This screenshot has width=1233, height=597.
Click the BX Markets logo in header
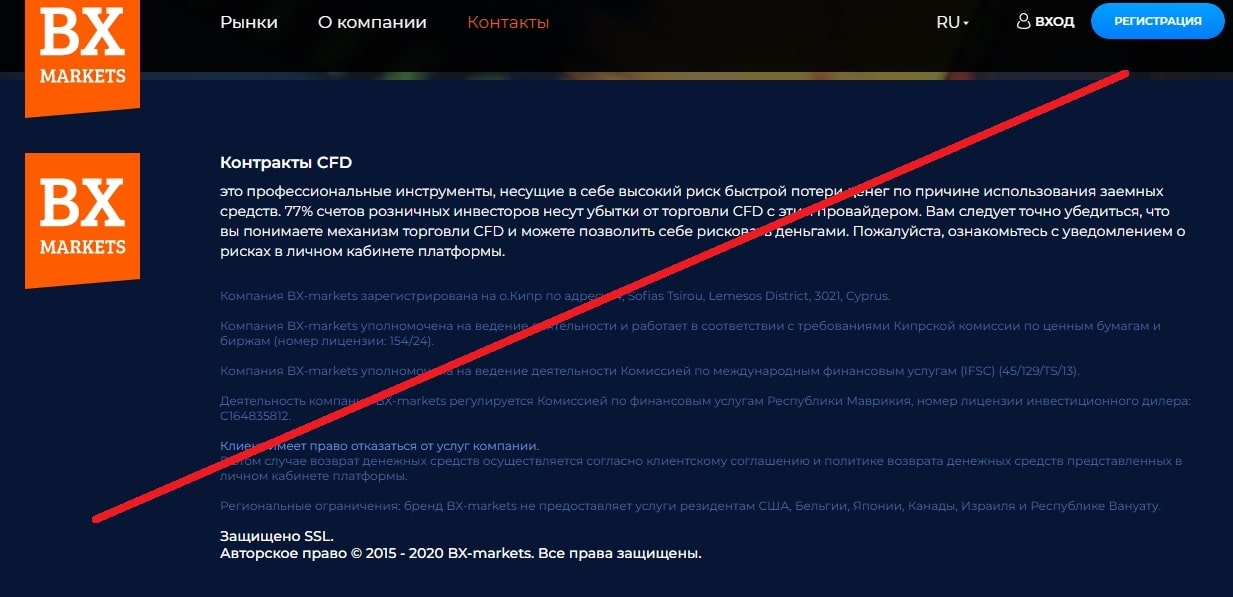[x=82, y=50]
